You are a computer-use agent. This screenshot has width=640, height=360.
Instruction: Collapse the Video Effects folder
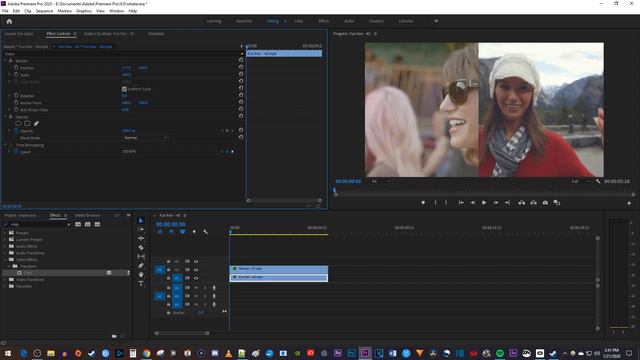(5, 260)
